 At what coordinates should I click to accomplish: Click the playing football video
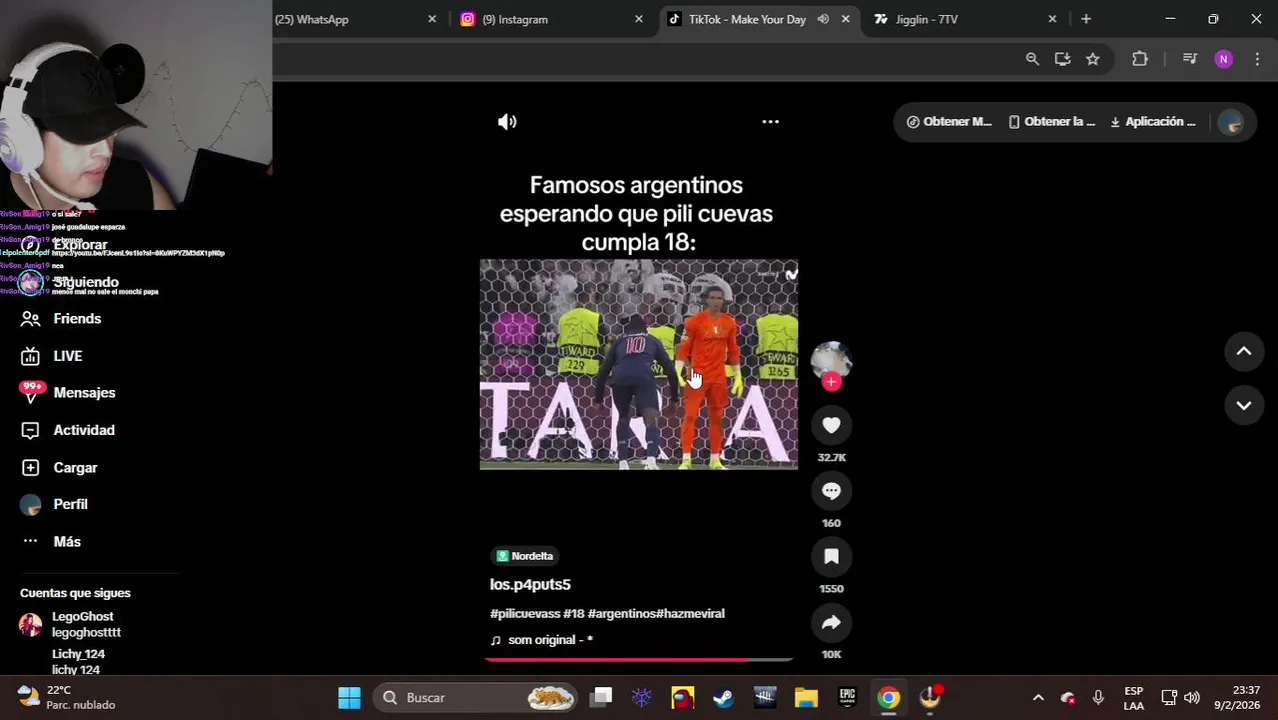coord(639,365)
